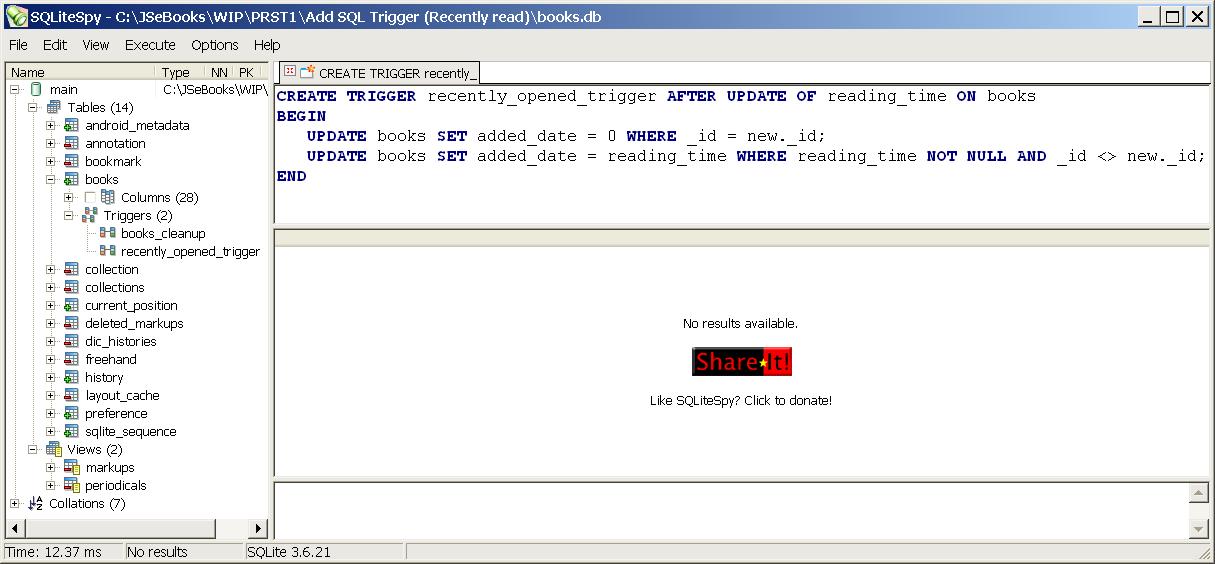Click the bottom pane's scroll up arrow
The height and width of the screenshot is (564, 1215).
click(1199, 493)
